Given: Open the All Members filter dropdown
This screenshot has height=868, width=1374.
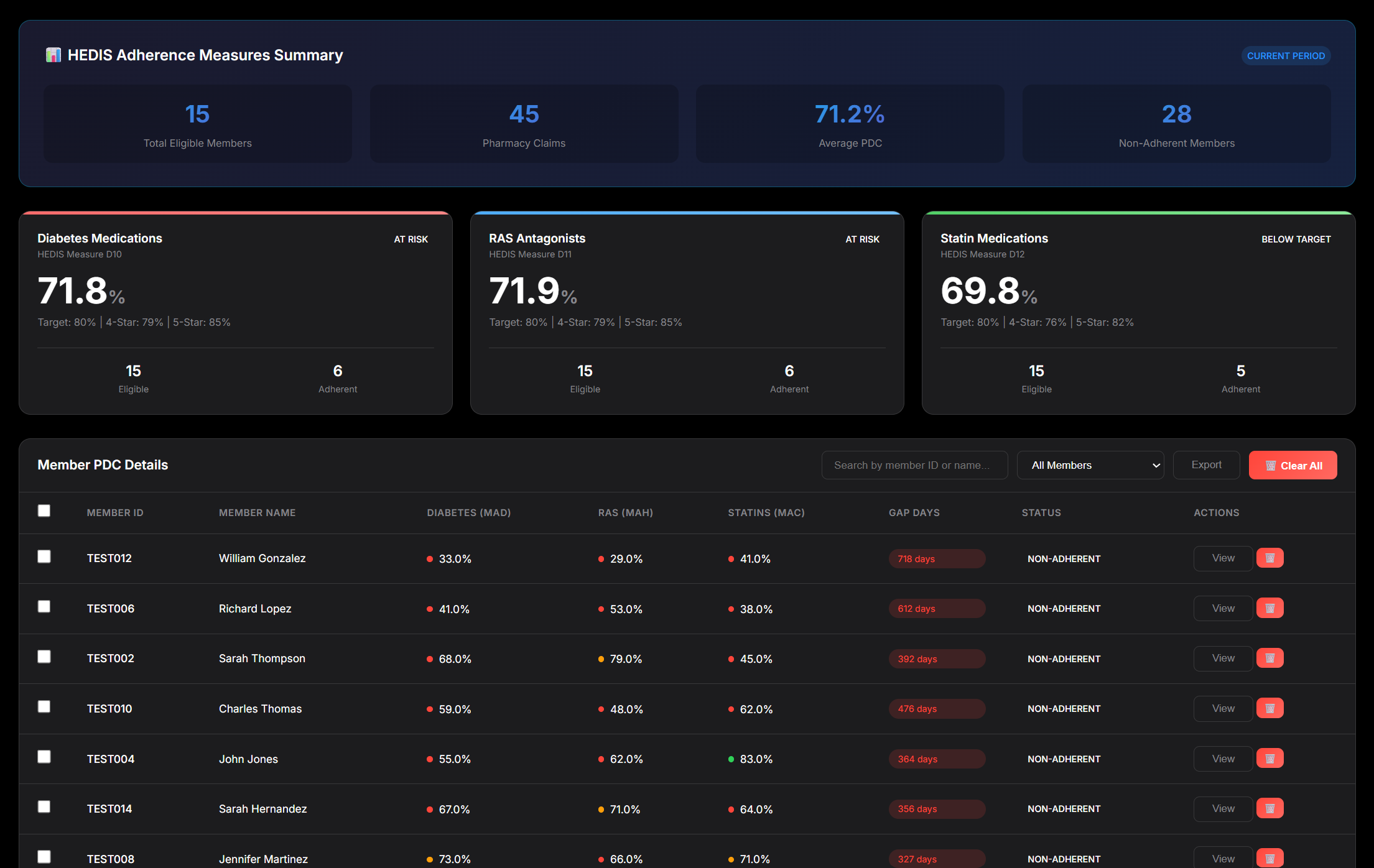Looking at the screenshot, I should click(x=1090, y=464).
